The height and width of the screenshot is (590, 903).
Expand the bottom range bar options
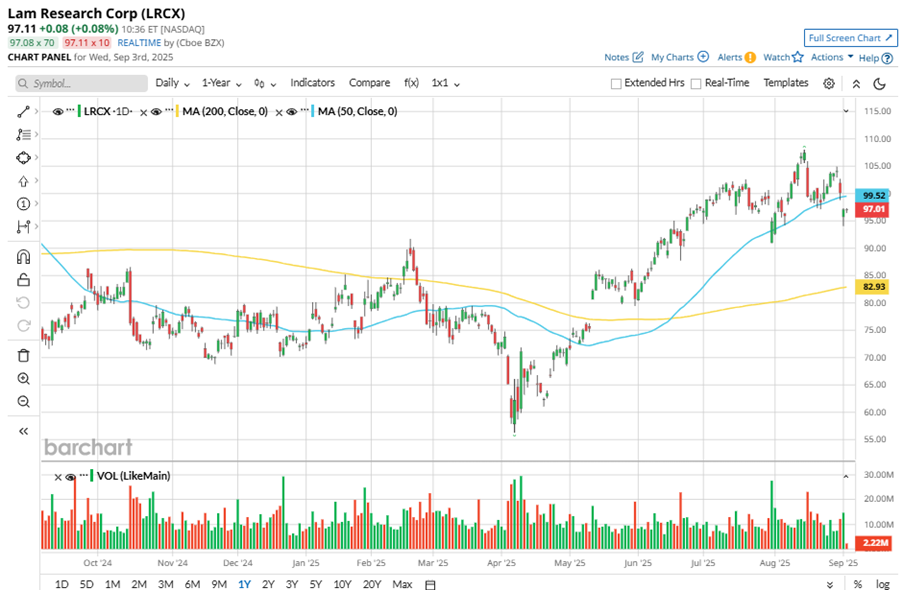point(831,584)
